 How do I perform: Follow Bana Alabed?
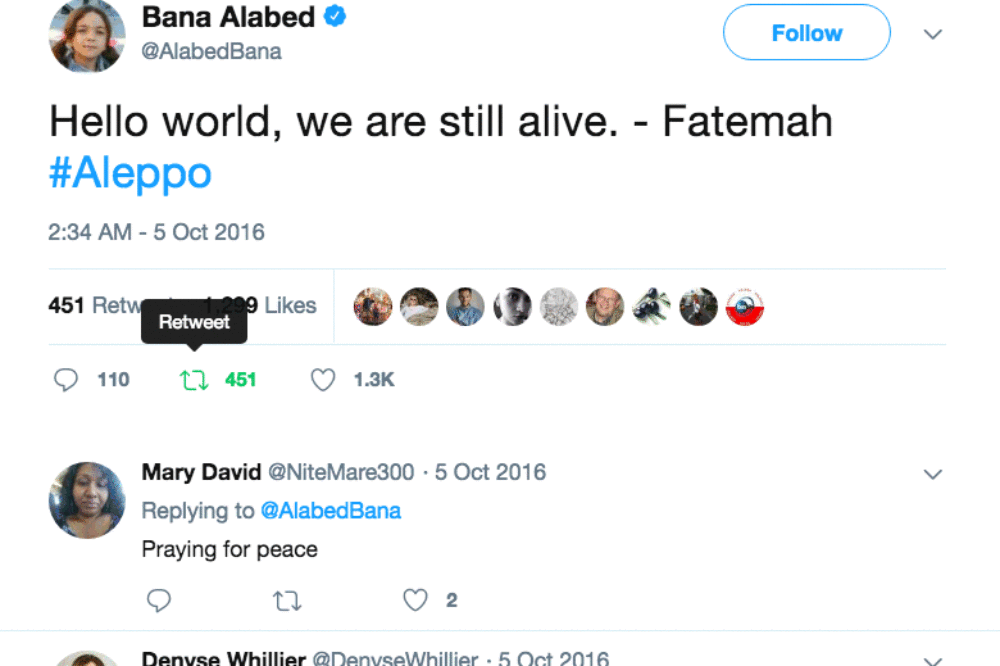806,33
